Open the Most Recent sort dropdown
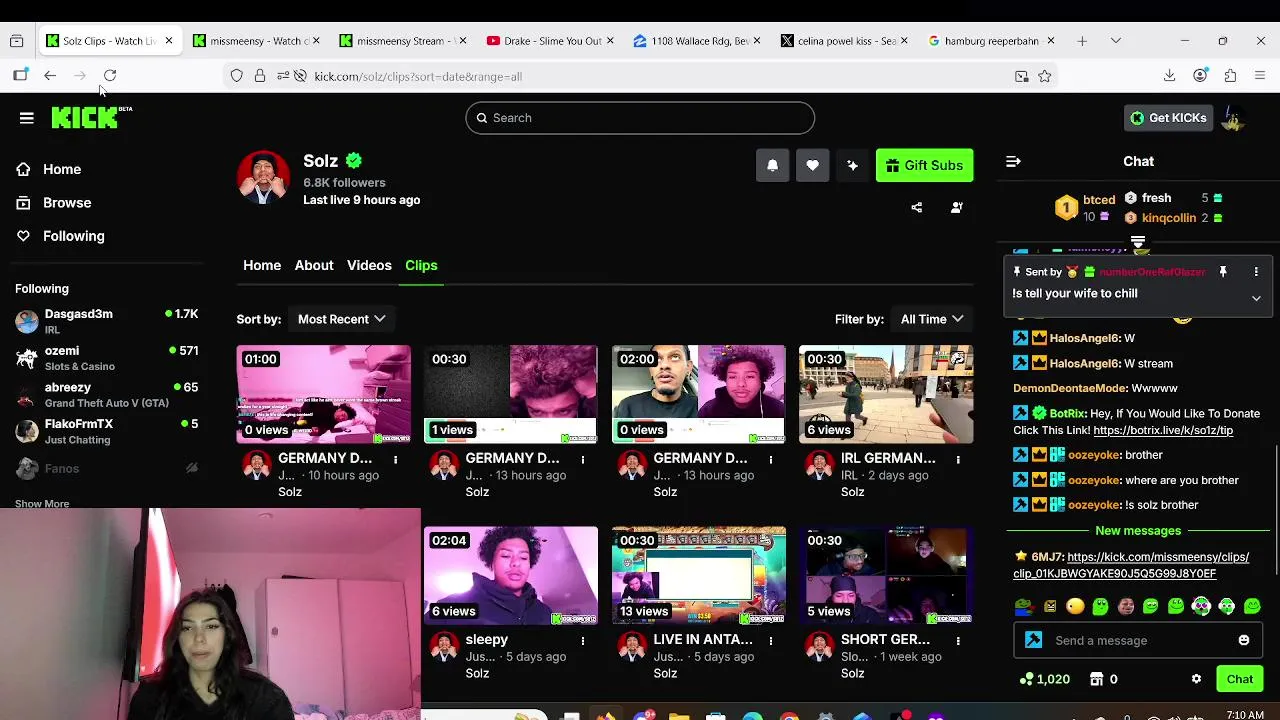 click(x=341, y=319)
